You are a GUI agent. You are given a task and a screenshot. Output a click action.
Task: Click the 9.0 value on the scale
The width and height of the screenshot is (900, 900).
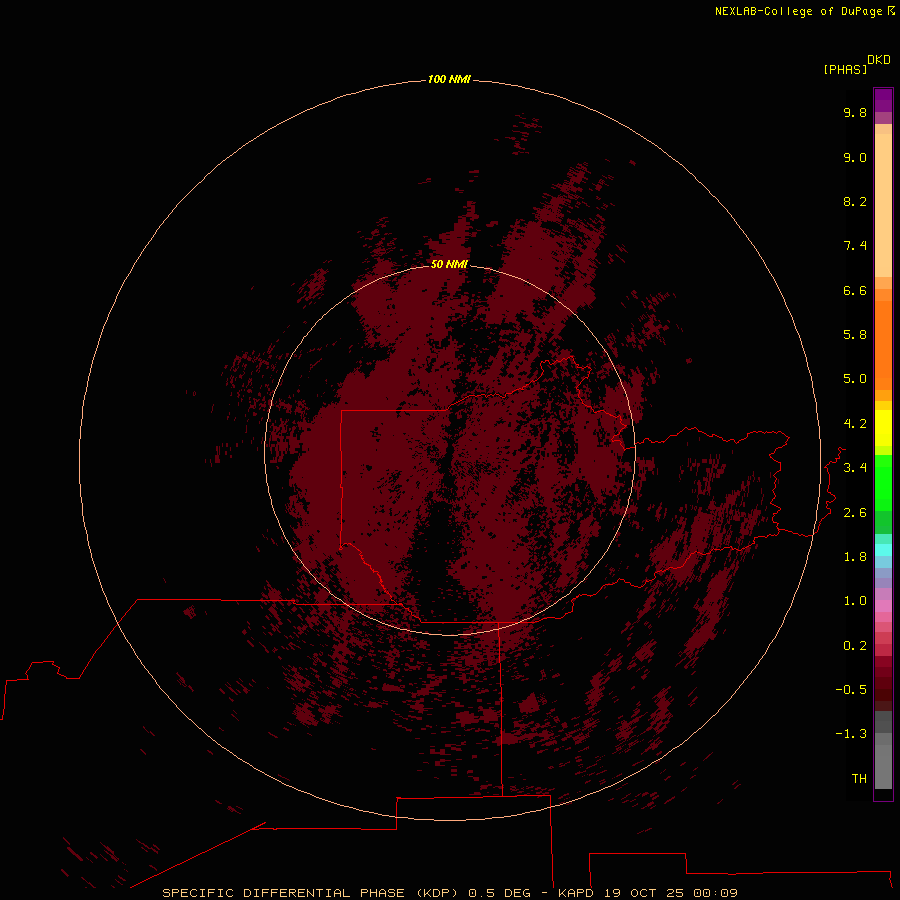pos(855,158)
